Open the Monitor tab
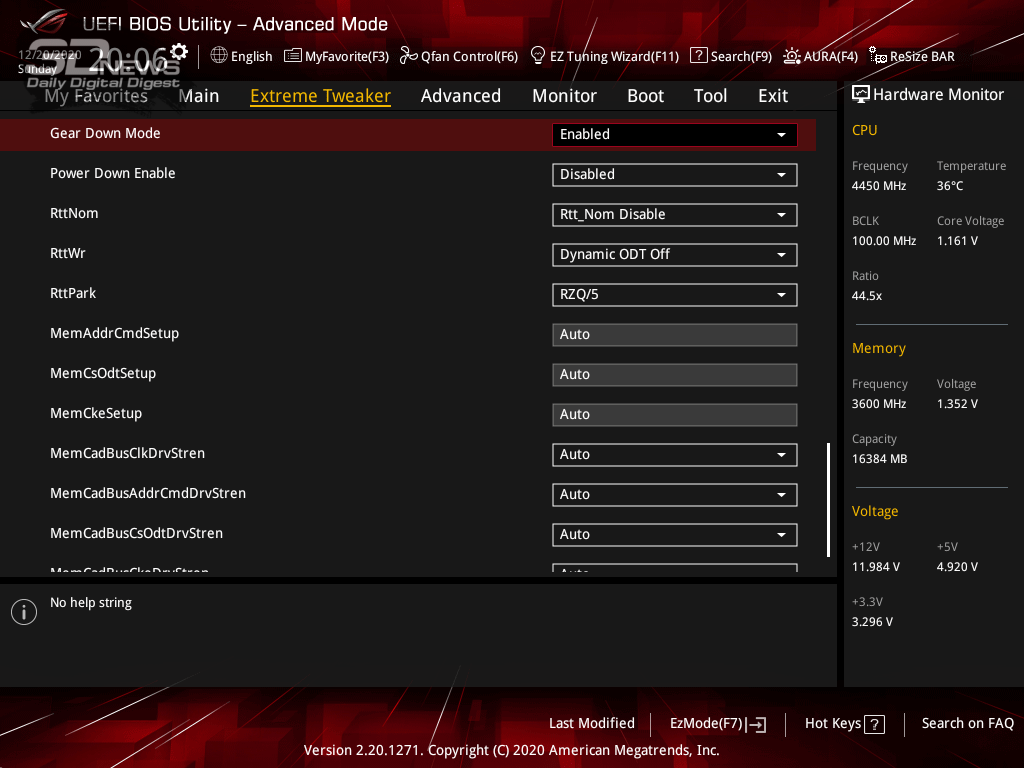The height and width of the screenshot is (768, 1024). tap(564, 96)
